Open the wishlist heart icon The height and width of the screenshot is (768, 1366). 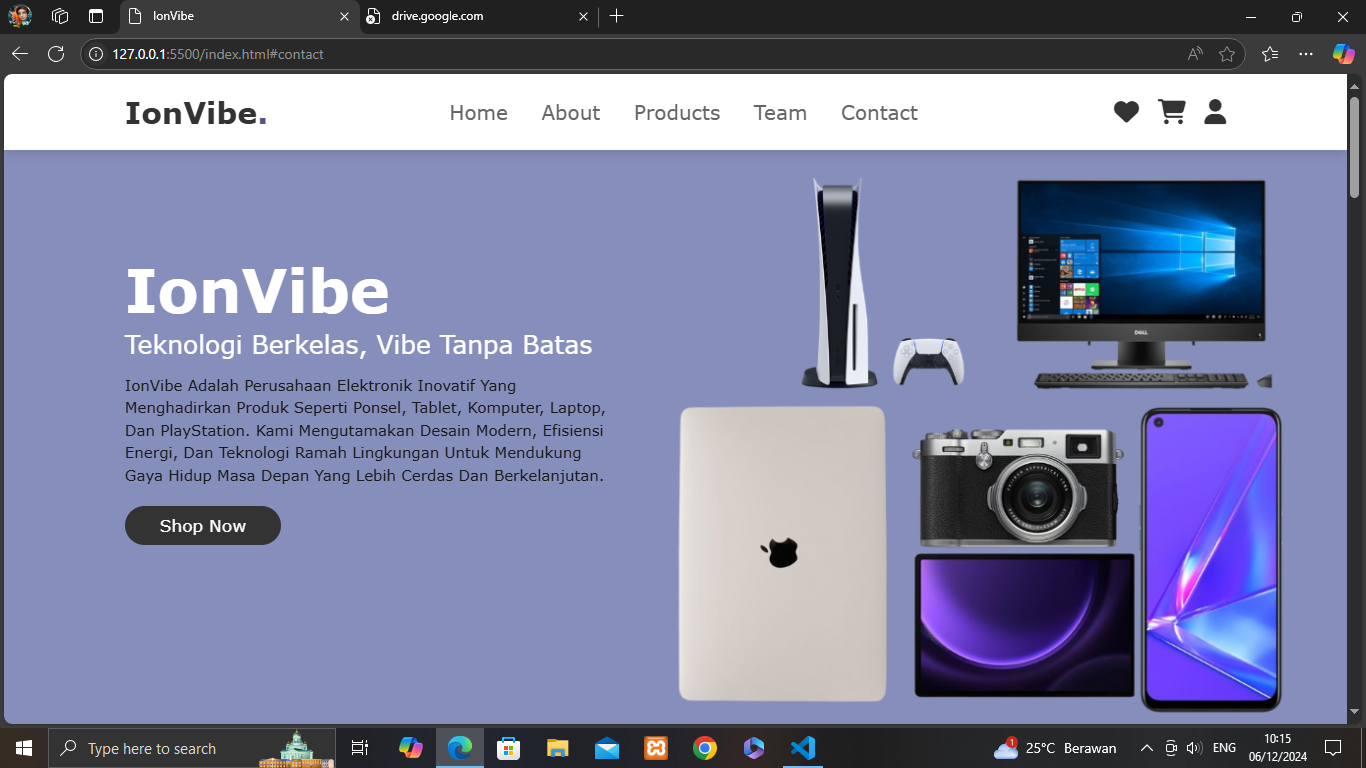pos(1126,113)
